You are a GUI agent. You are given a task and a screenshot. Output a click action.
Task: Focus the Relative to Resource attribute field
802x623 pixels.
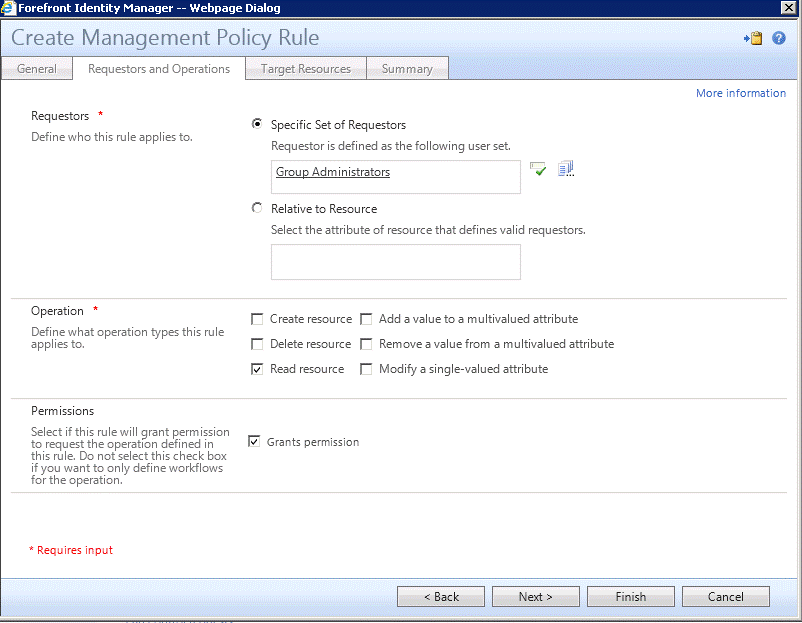pyautogui.click(x=396, y=262)
